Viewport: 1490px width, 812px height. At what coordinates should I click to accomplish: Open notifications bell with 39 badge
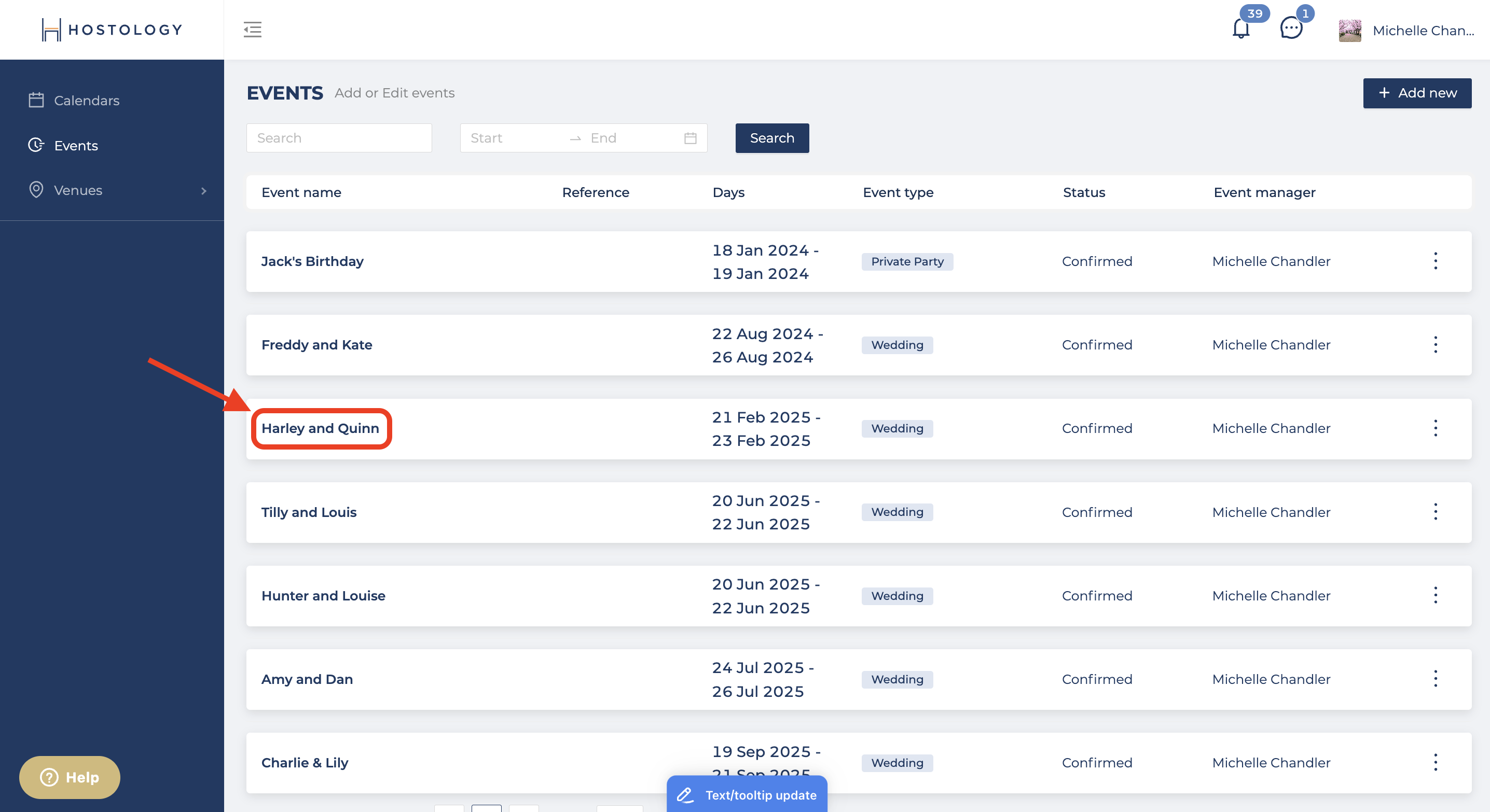click(1241, 28)
